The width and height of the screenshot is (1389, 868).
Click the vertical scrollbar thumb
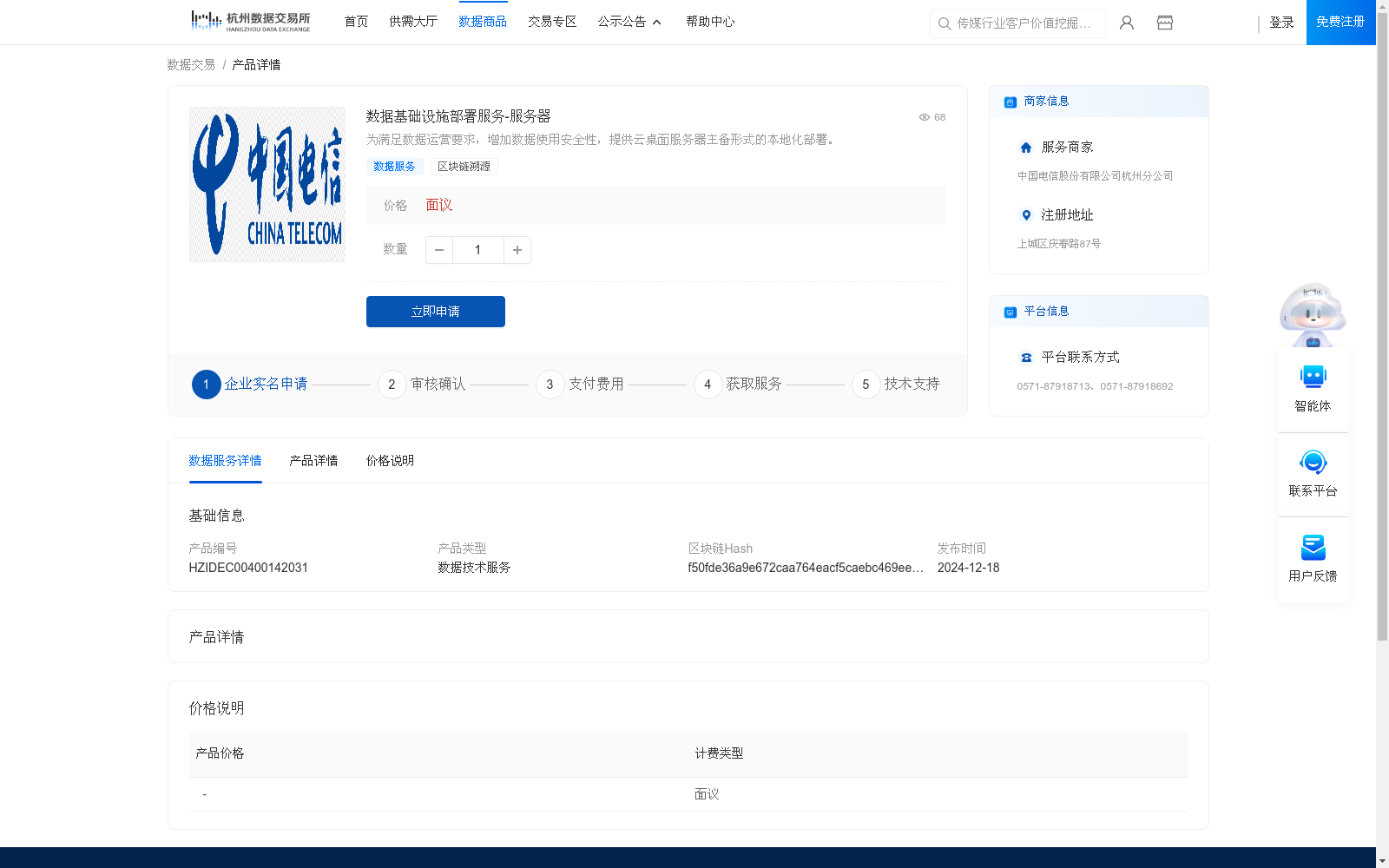click(x=1382, y=326)
